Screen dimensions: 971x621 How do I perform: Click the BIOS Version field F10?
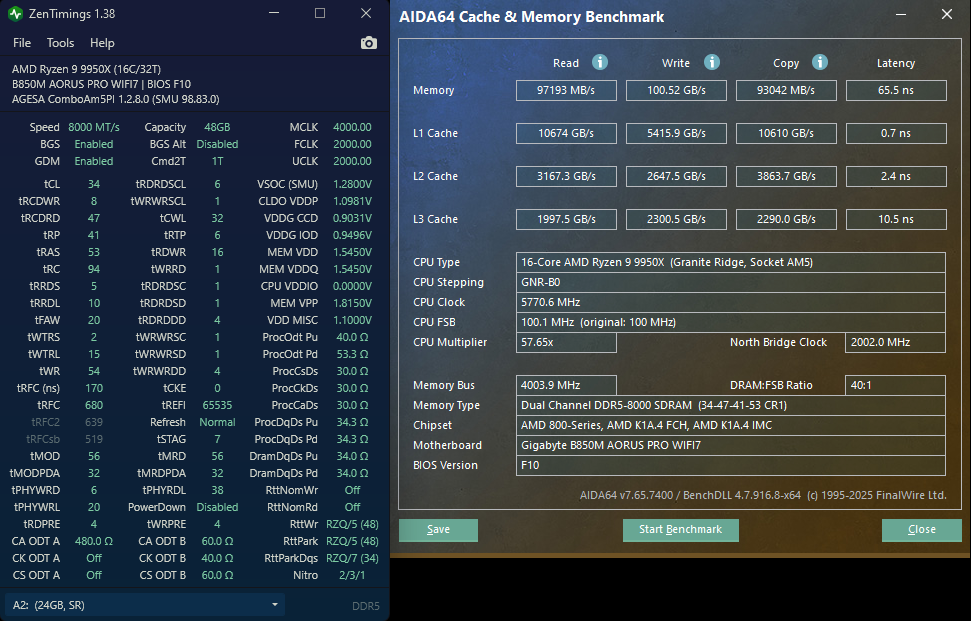[x=731, y=465]
